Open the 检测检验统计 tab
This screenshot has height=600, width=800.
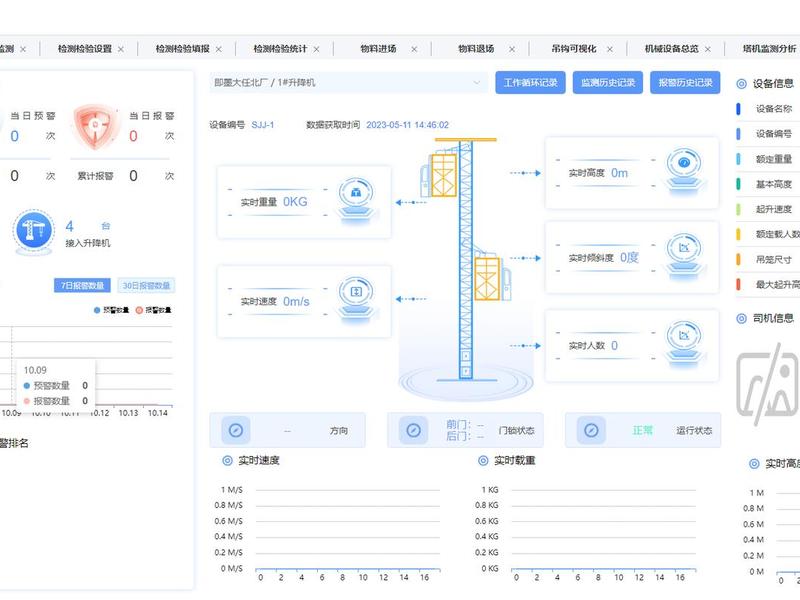[280, 49]
